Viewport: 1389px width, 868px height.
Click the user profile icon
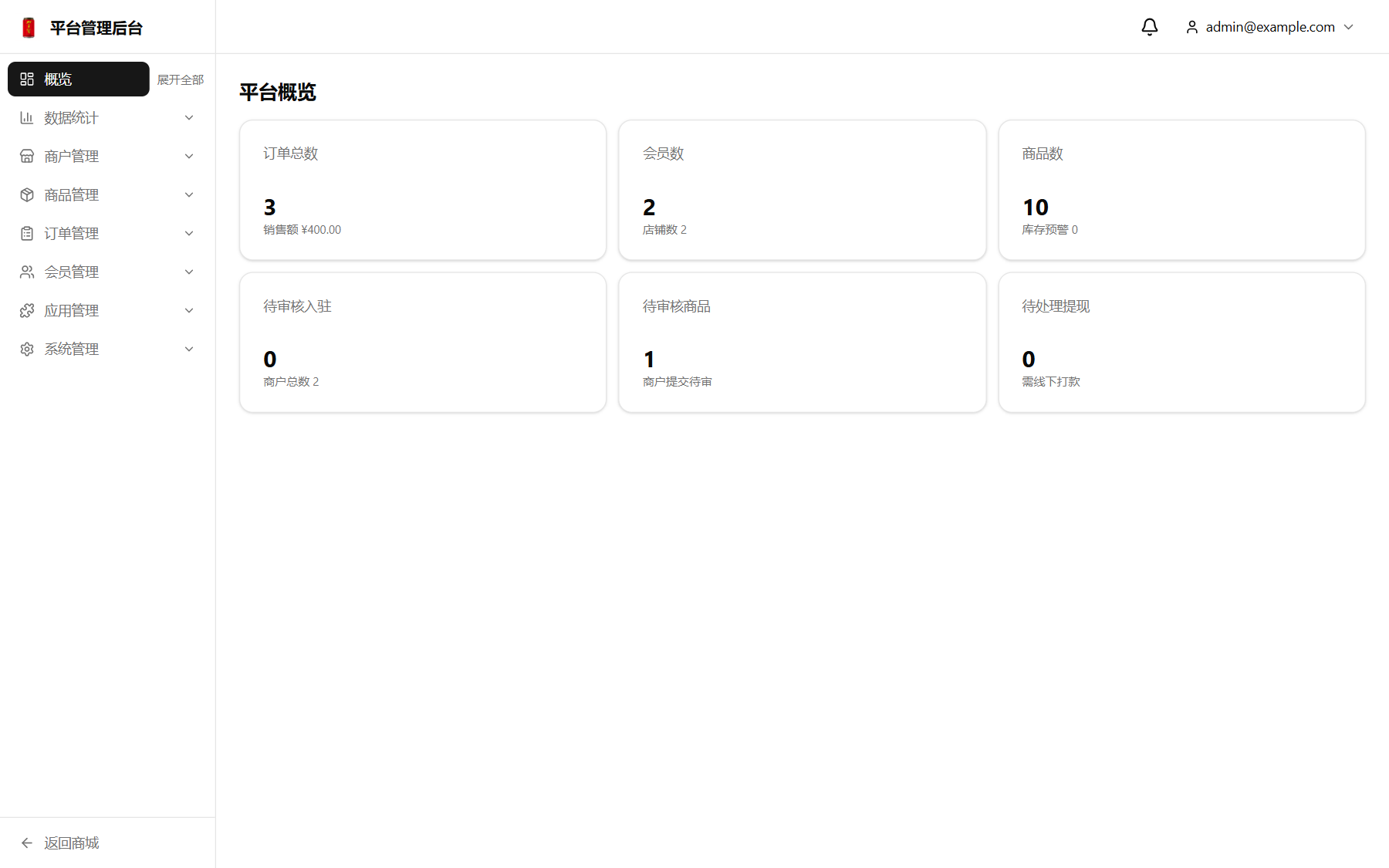(x=1192, y=27)
